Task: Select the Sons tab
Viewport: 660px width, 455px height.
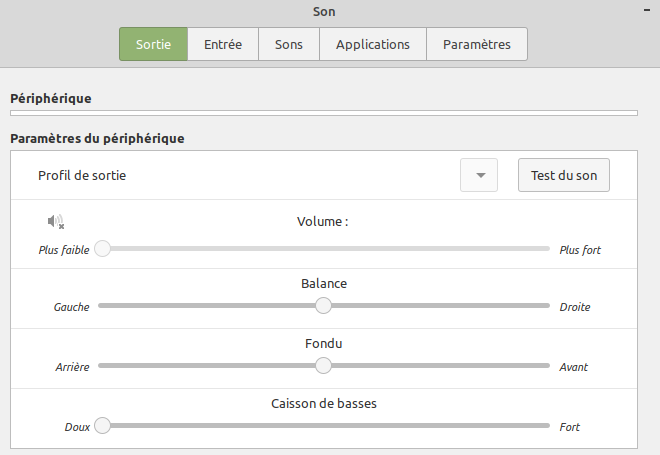Action: pyautogui.click(x=289, y=44)
